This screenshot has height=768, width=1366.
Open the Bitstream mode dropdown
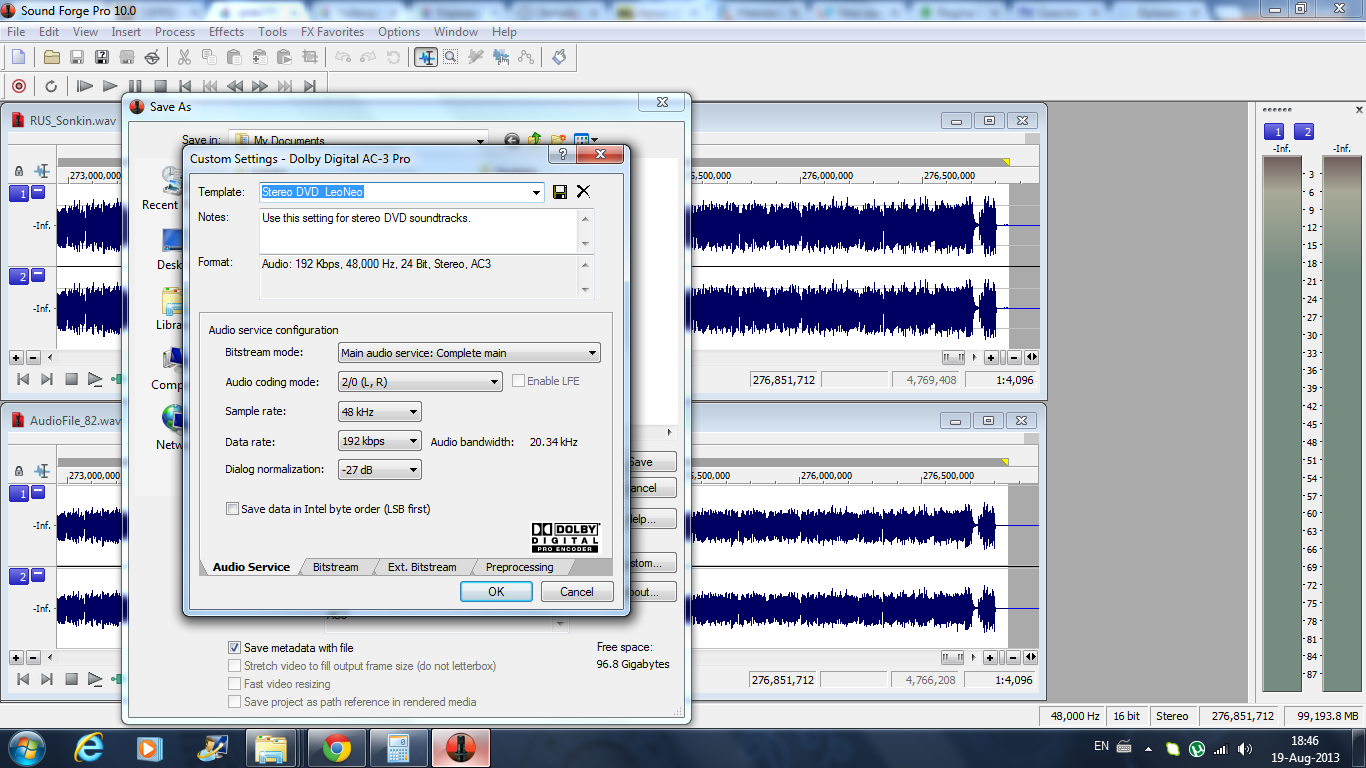click(x=593, y=353)
